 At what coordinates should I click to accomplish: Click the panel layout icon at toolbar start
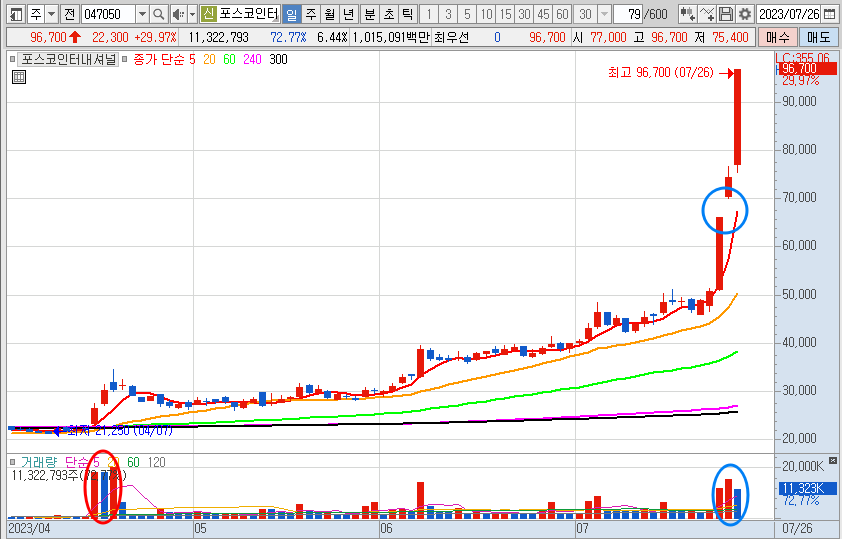click(x=16, y=14)
